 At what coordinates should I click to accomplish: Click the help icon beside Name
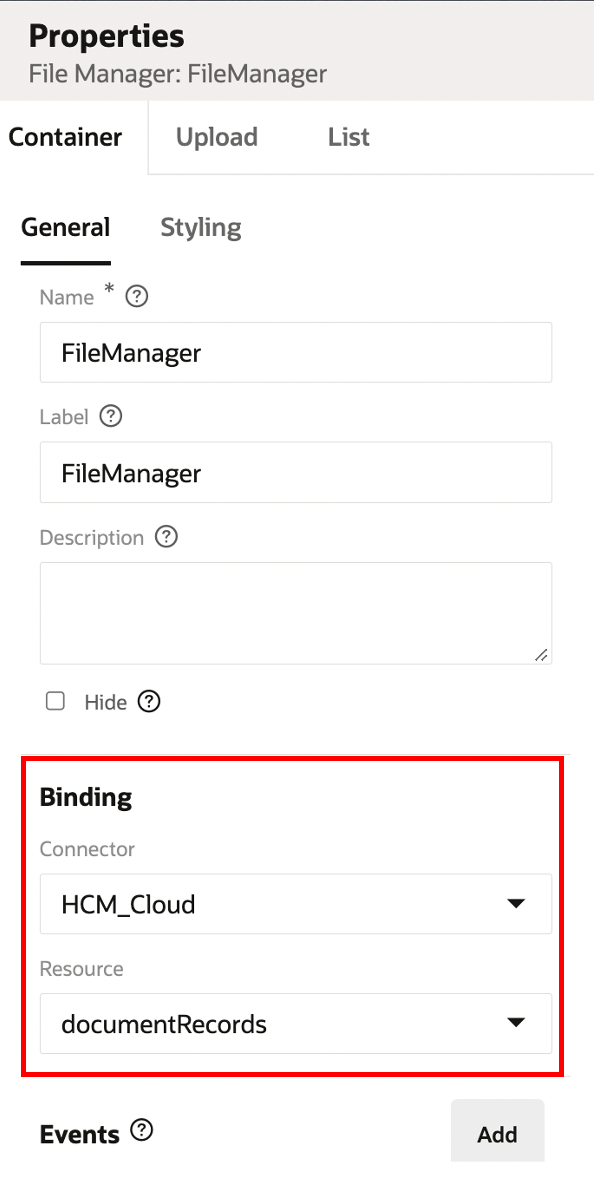[136, 296]
